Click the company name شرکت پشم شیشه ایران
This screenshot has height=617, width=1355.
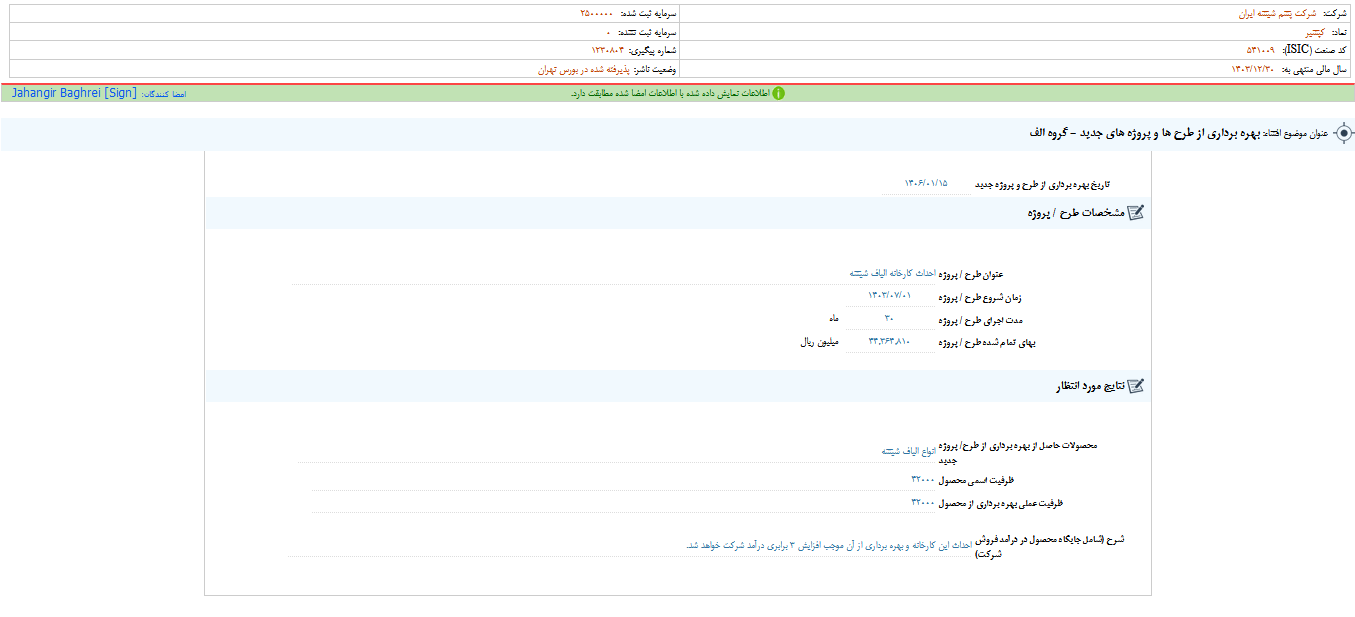1277,14
